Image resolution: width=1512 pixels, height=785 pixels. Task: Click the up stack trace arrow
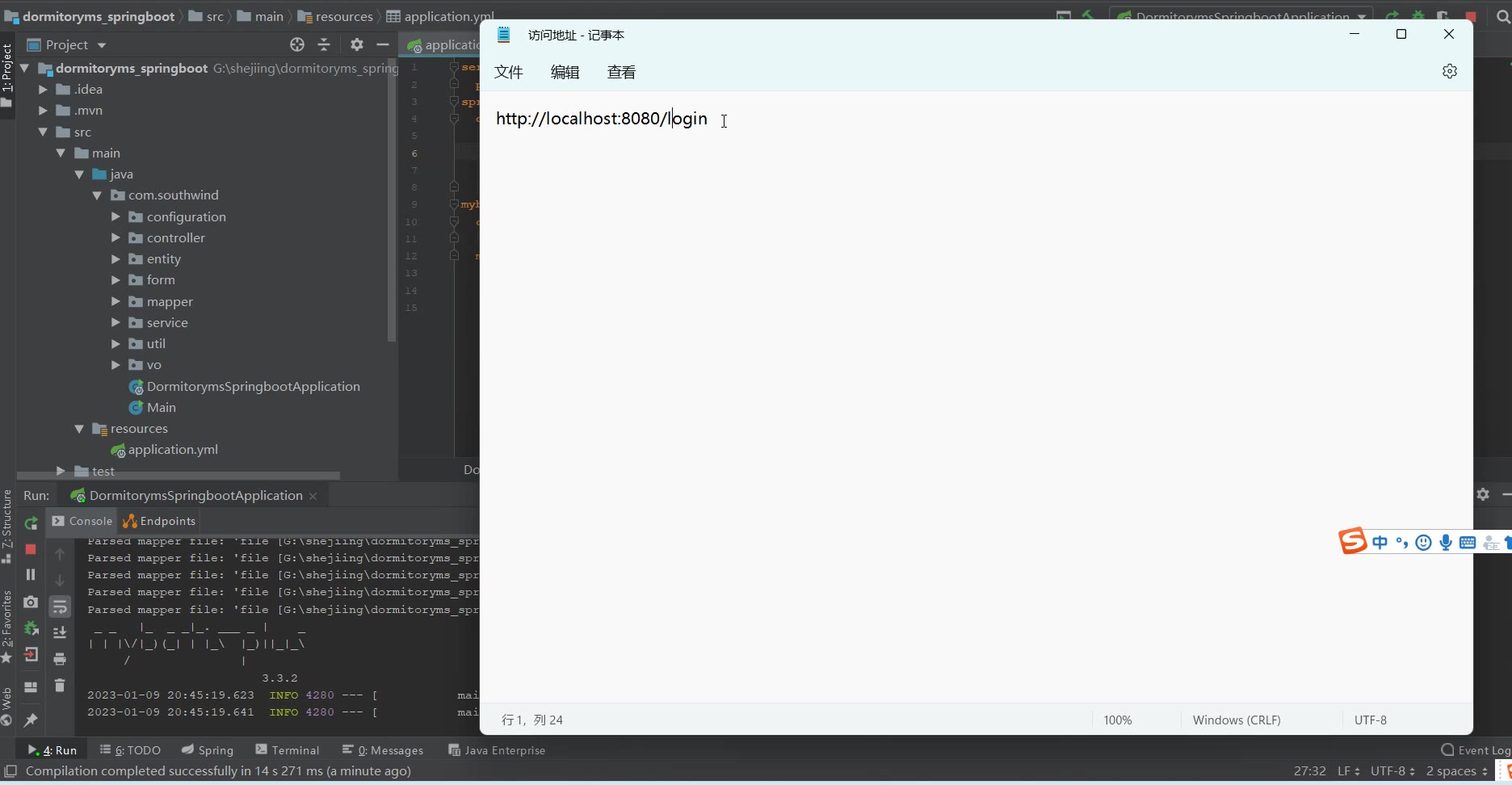[x=60, y=554]
